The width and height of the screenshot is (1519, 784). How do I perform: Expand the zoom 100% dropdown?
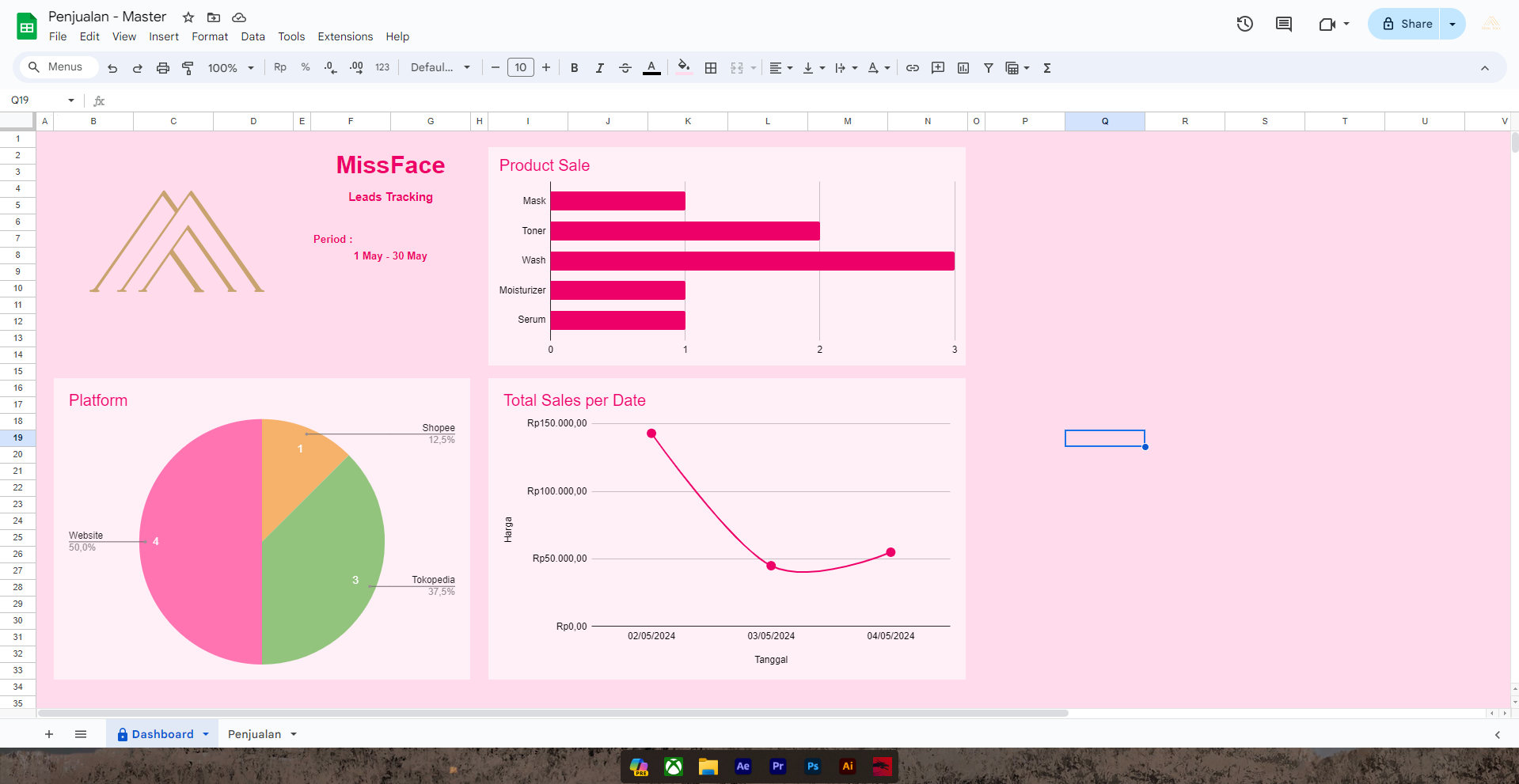(x=230, y=68)
